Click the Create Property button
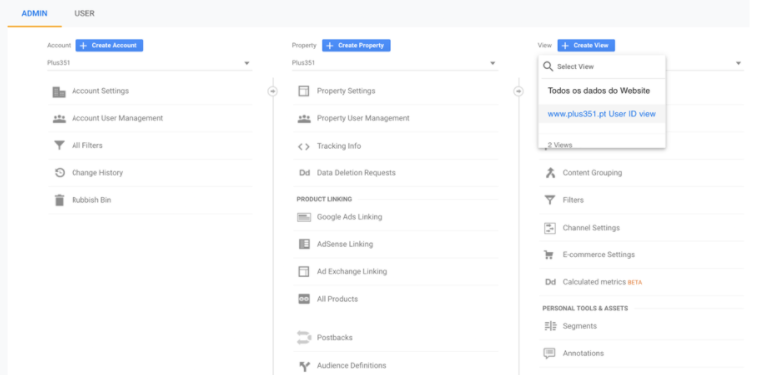Screen dimensions: 767x385 click(356, 45)
